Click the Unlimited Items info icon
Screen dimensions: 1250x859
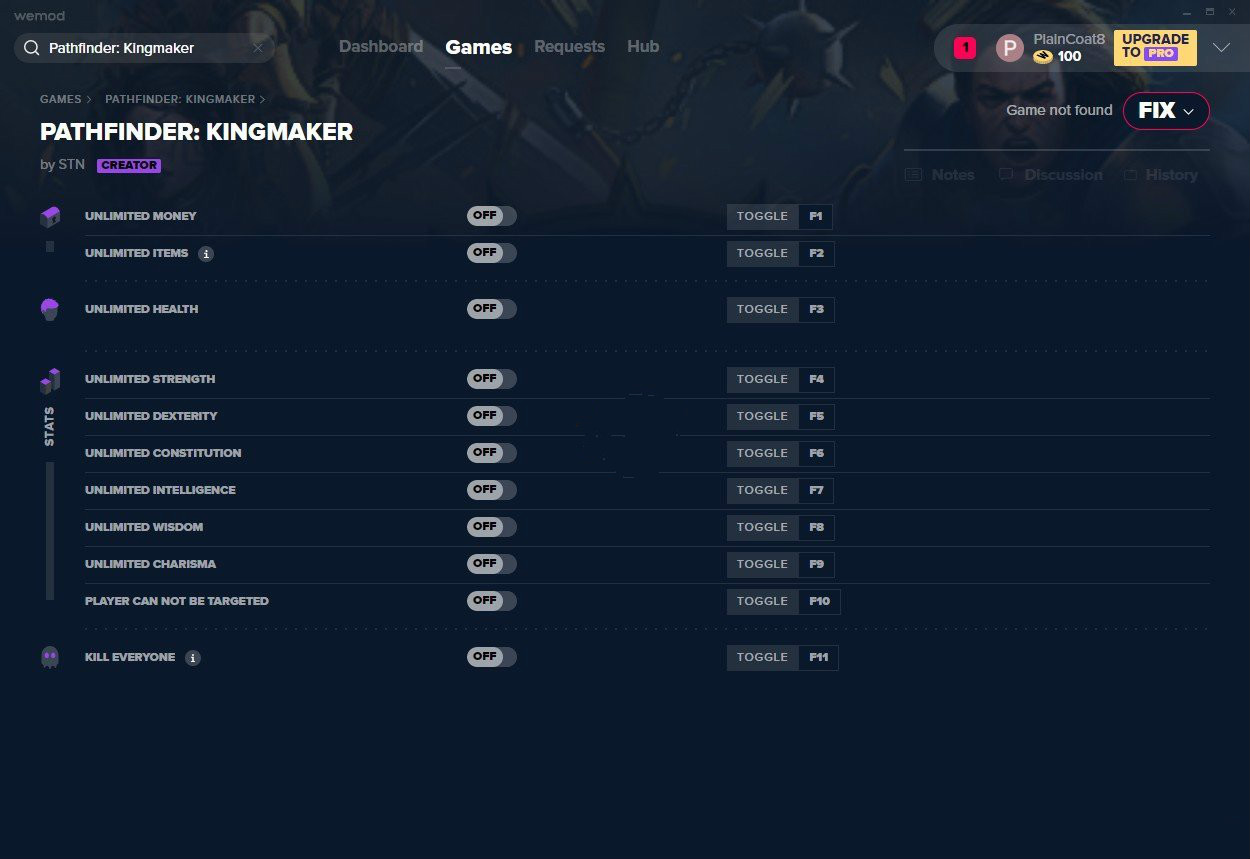(206, 254)
